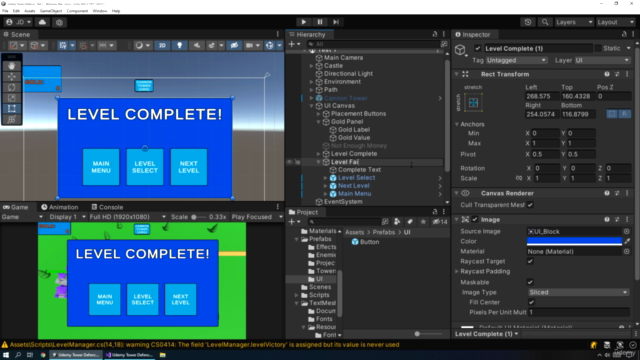
Task: Open the File menu
Action: [5, 11]
